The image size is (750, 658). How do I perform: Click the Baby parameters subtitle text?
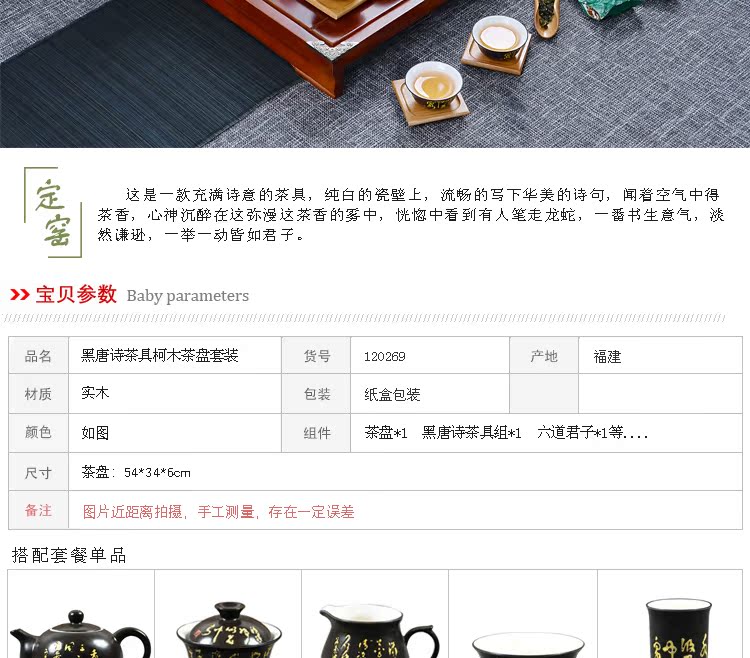188,296
